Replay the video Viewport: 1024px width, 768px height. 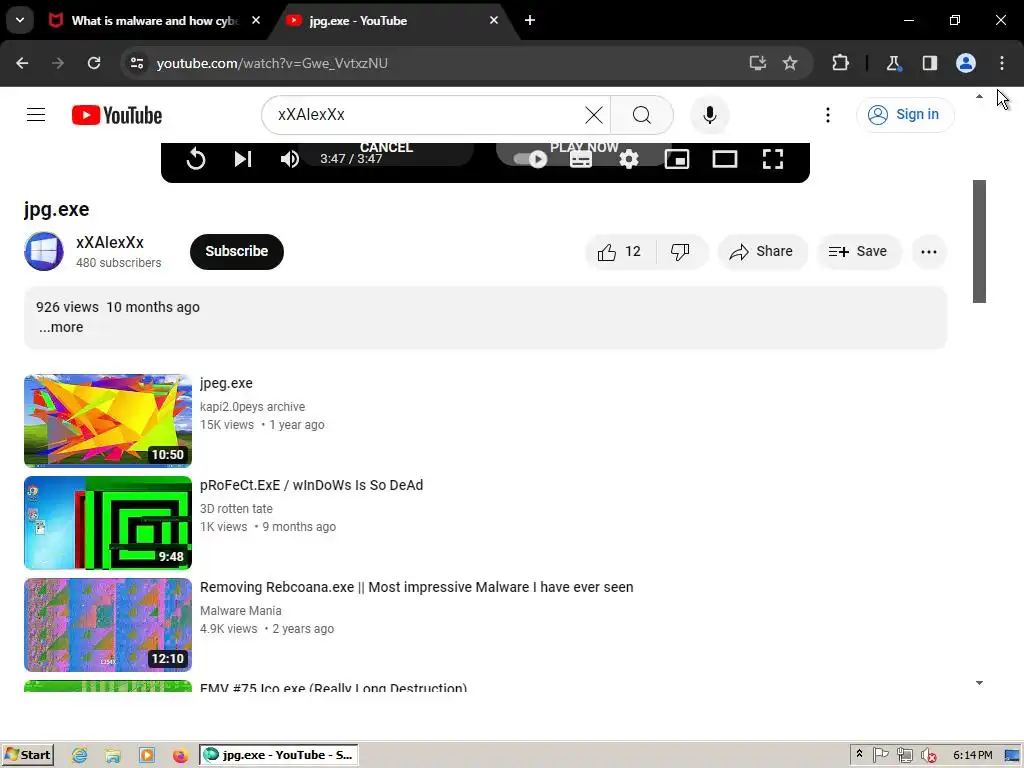pyautogui.click(x=196, y=159)
